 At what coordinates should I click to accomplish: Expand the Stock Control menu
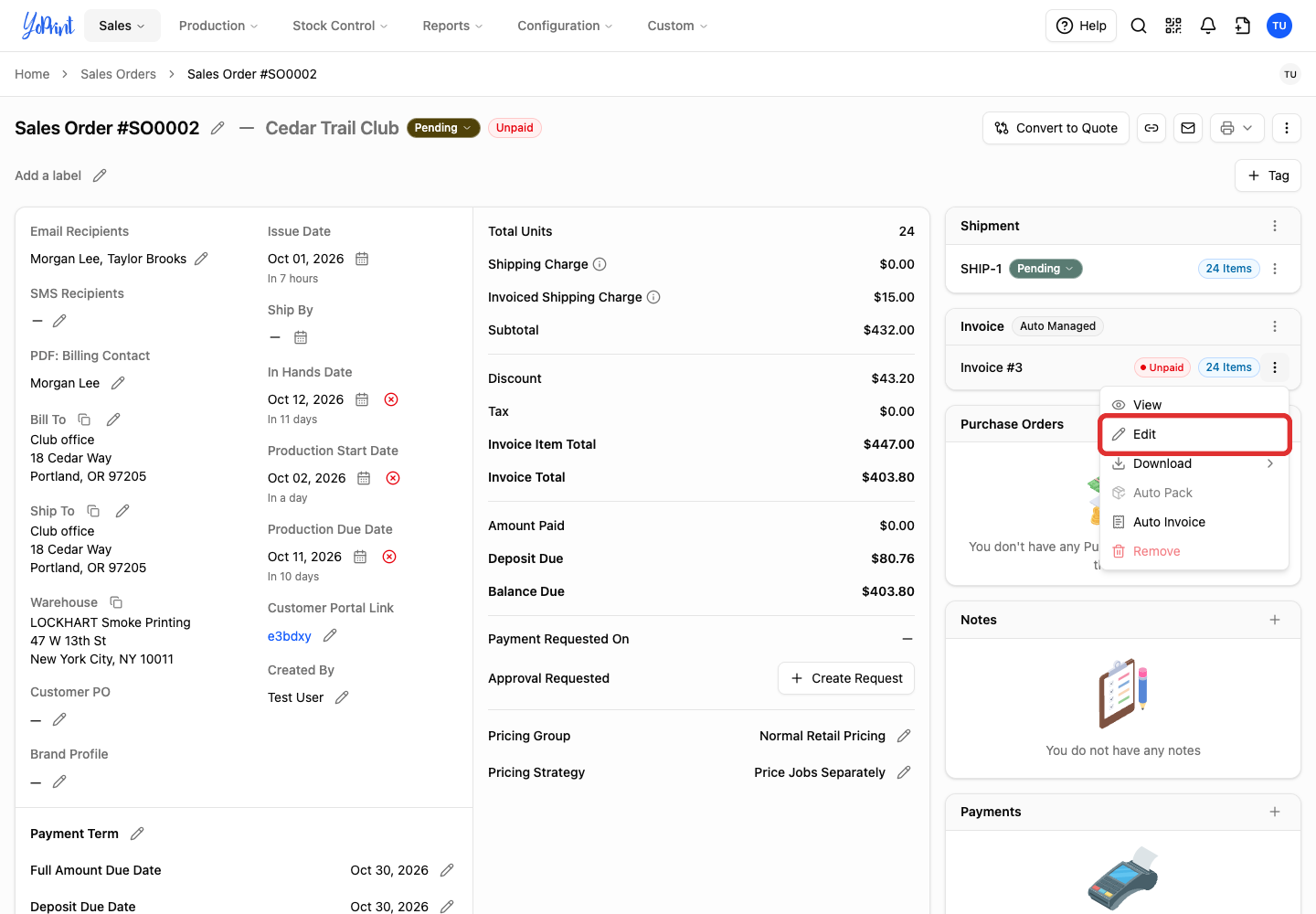pos(340,26)
